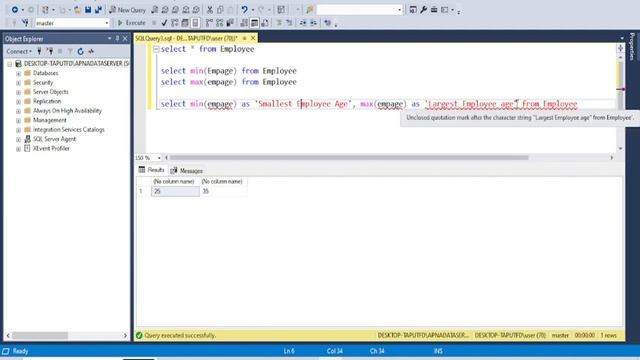Click the navigate Back arrow in toolbar
The image size is (640, 360).
pos(15,9)
